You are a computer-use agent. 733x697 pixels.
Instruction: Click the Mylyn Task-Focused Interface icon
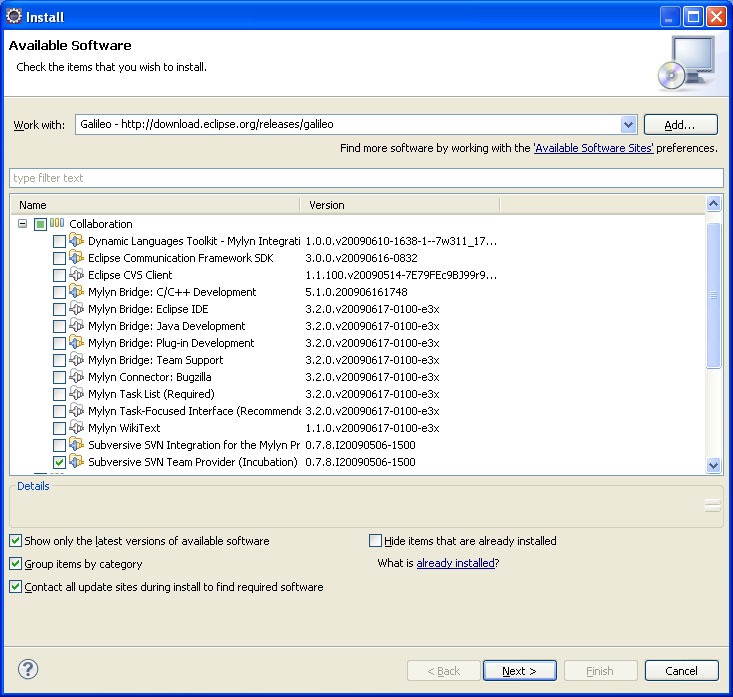(x=76, y=410)
